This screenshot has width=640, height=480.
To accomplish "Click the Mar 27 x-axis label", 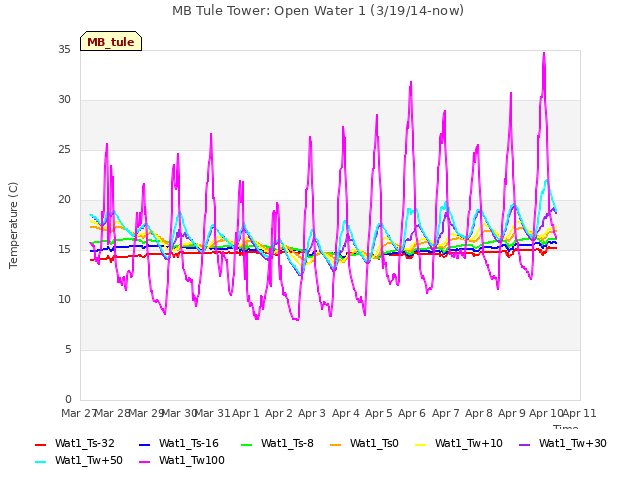I will [78, 413].
